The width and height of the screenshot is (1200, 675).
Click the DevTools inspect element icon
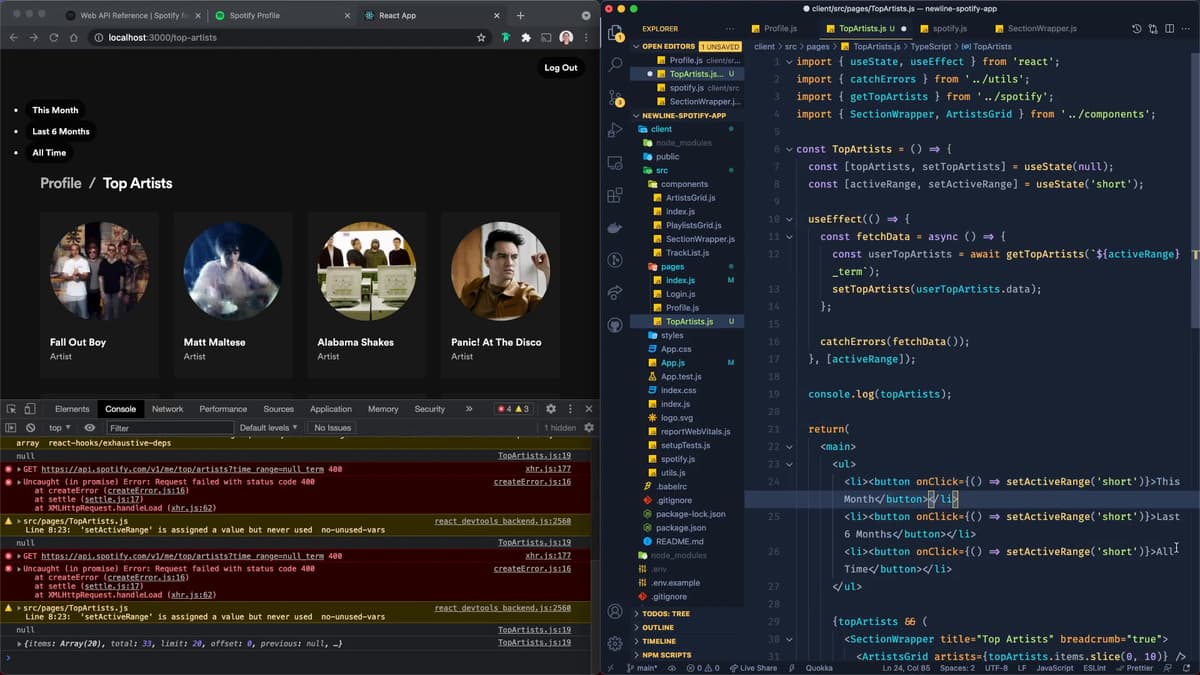click(11, 409)
